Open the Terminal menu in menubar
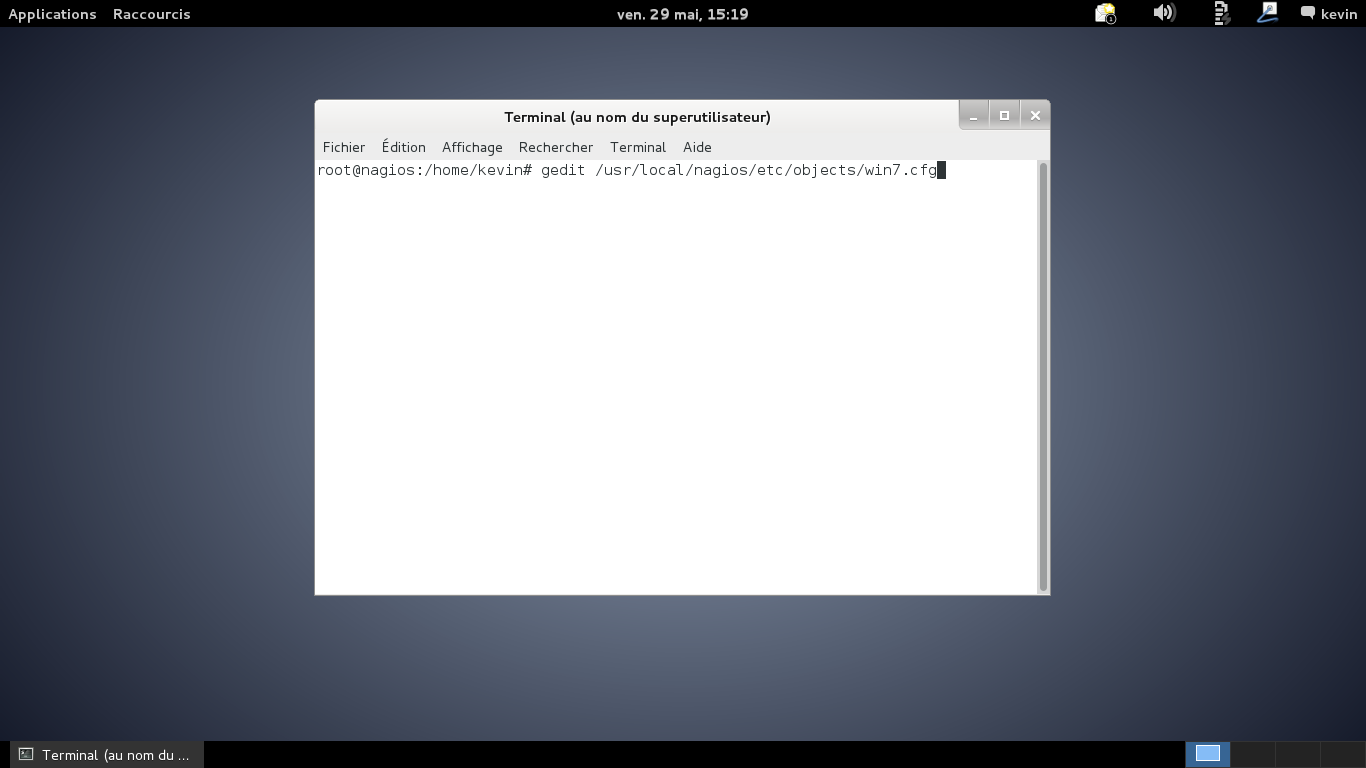The height and width of the screenshot is (768, 1366). tap(638, 147)
